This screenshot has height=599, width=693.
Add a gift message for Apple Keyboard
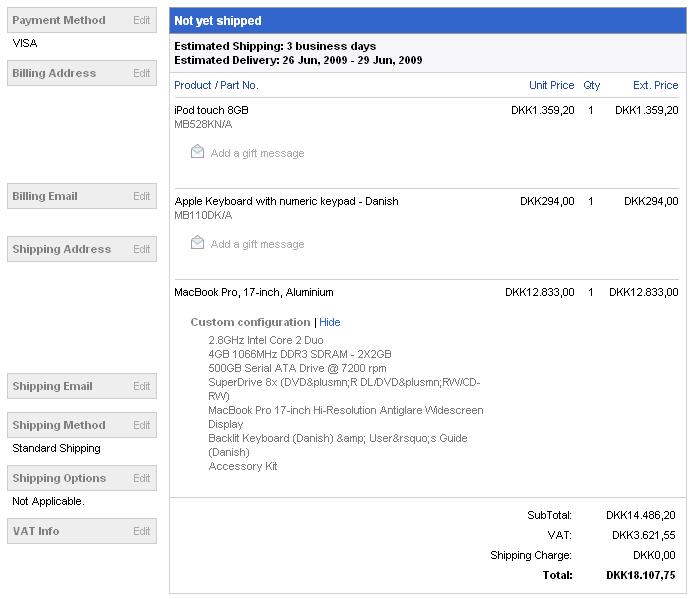(257, 244)
